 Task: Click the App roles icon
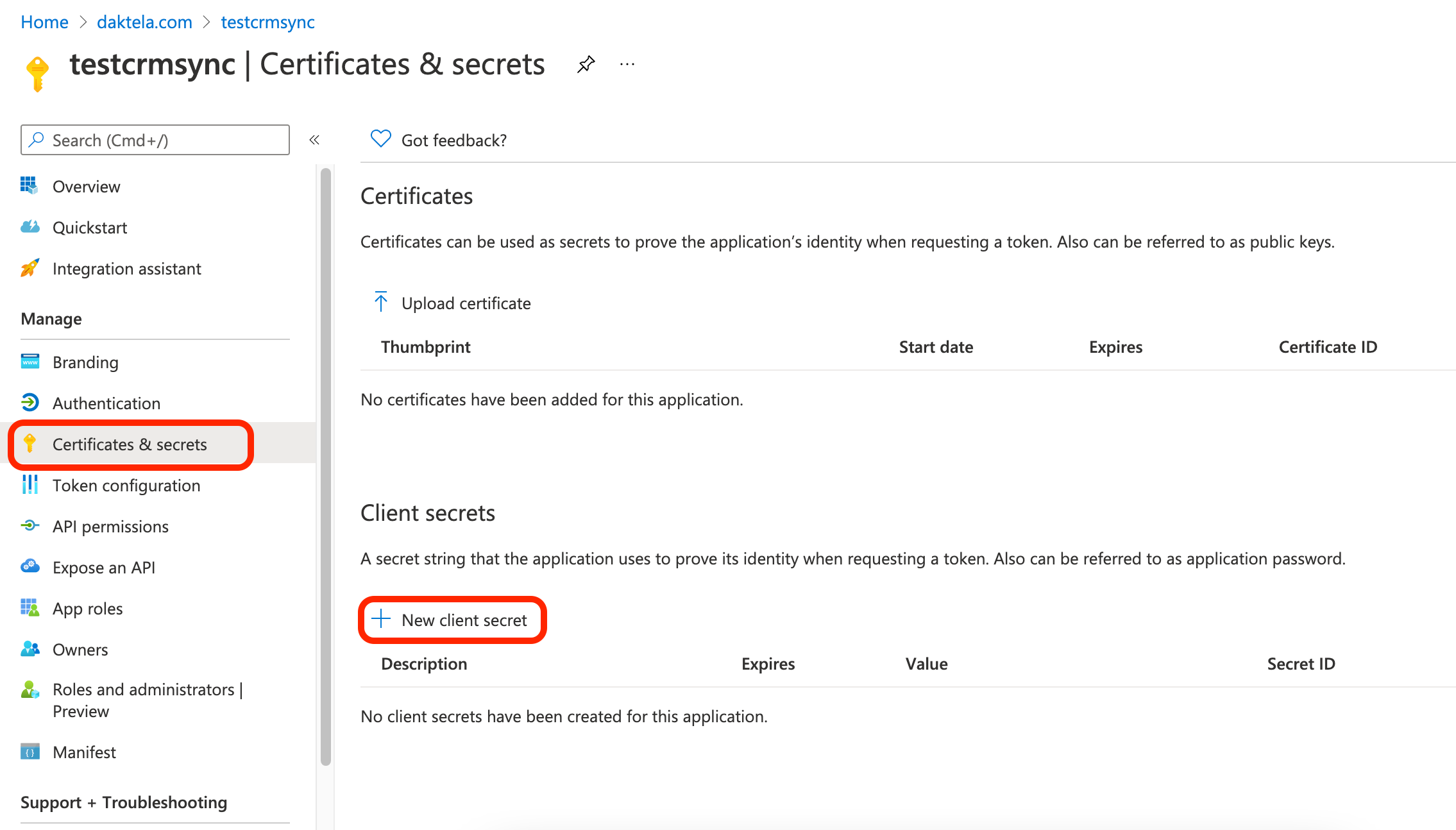point(30,608)
